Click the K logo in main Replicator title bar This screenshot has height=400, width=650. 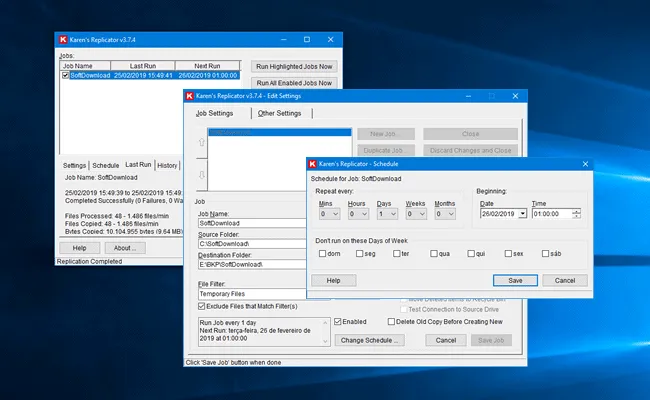(x=63, y=40)
